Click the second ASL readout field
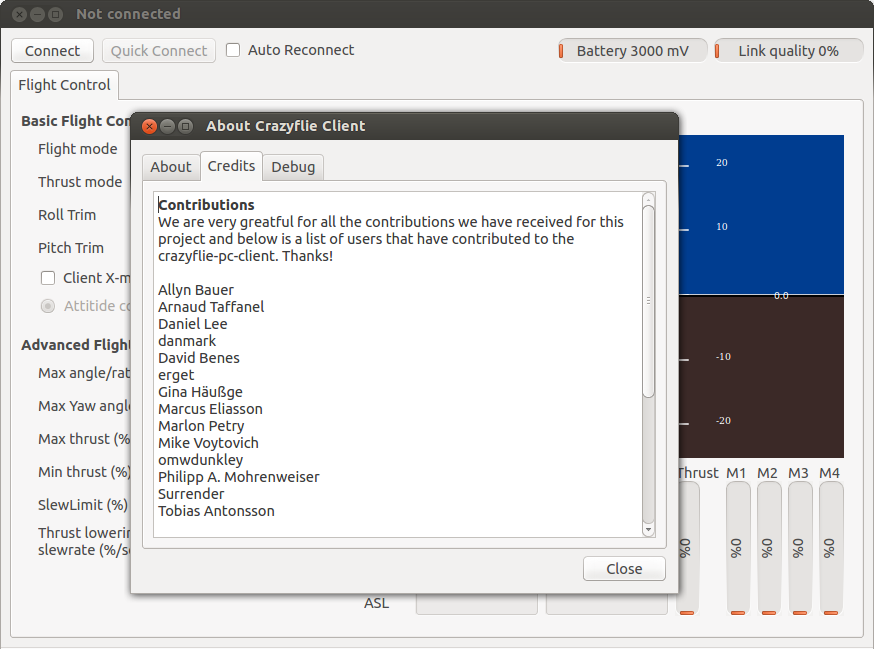 [606, 604]
